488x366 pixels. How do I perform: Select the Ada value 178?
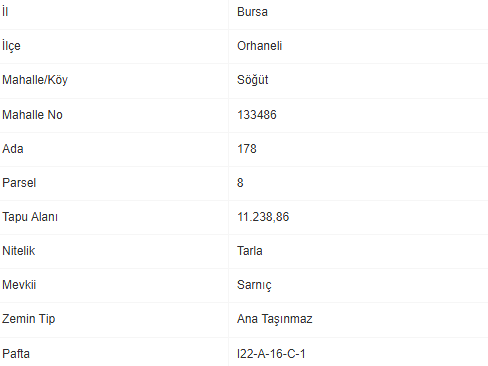click(247, 149)
